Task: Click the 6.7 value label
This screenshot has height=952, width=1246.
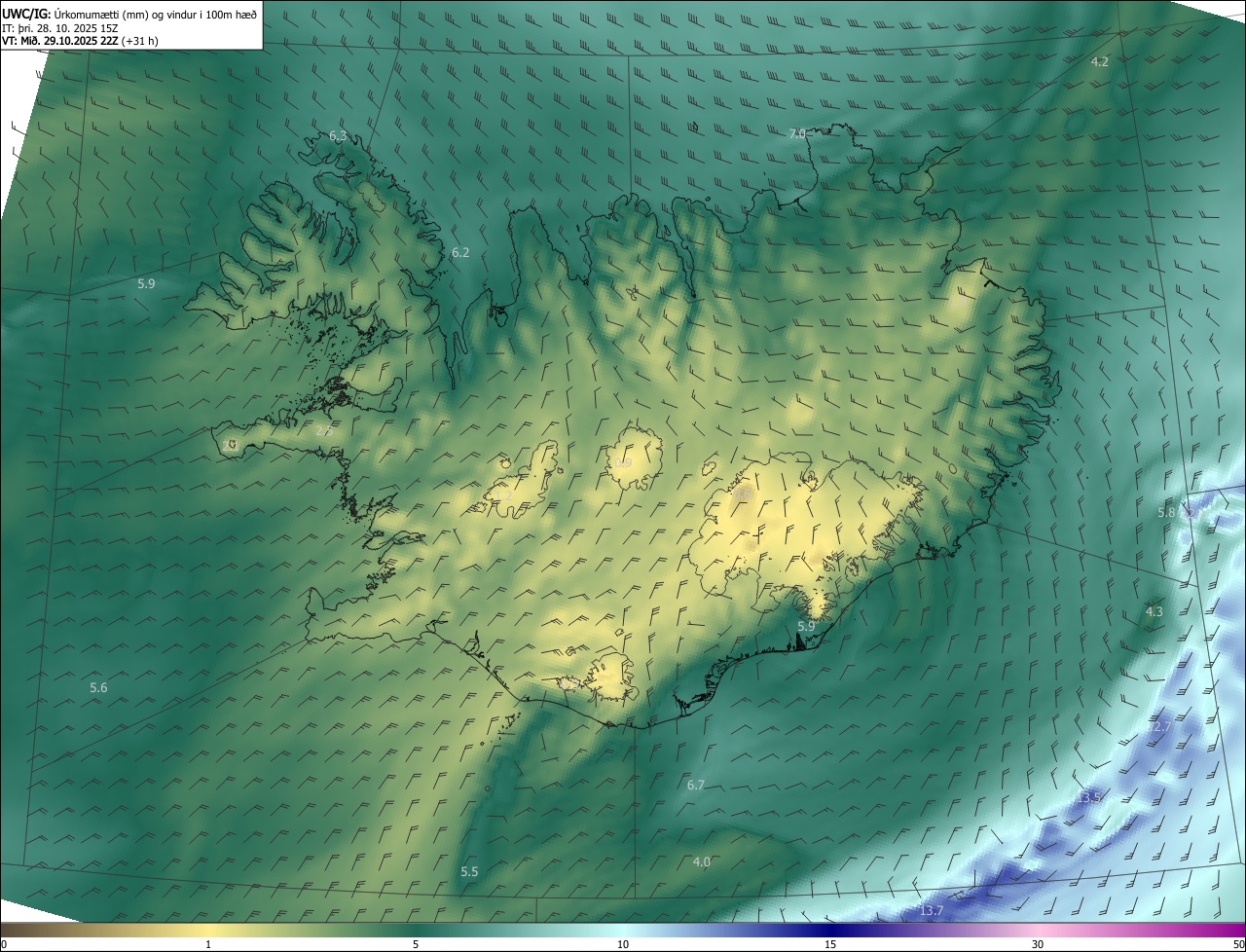Action: [696, 785]
